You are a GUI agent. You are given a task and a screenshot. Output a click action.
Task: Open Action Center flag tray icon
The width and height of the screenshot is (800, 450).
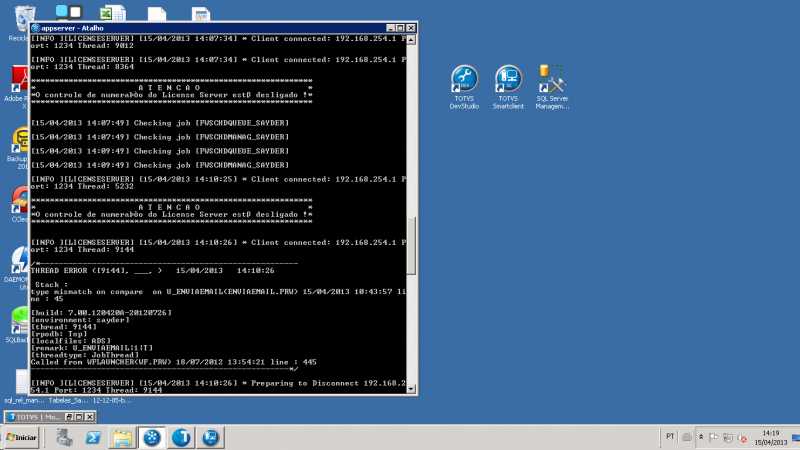(714, 437)
